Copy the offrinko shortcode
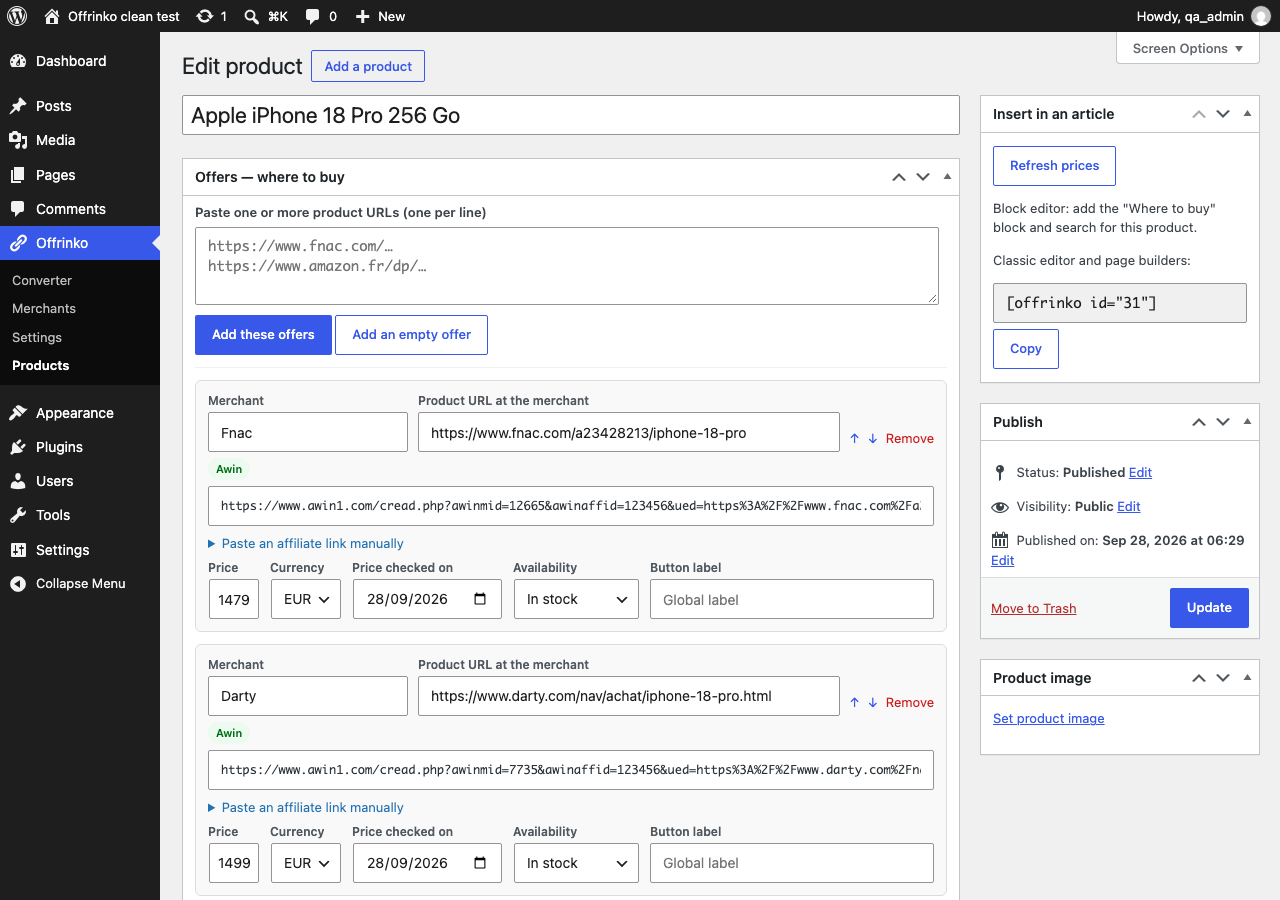This screenshot has height=900, width=1280. pos(1026,349)
